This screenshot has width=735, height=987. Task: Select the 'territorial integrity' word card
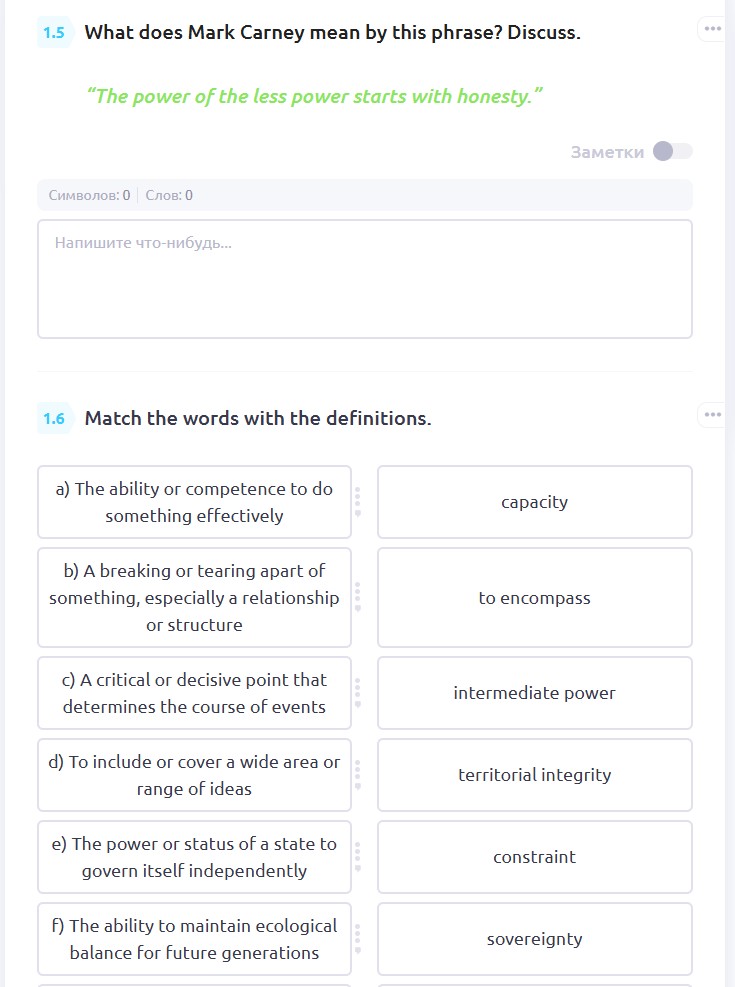pos(534,775)
